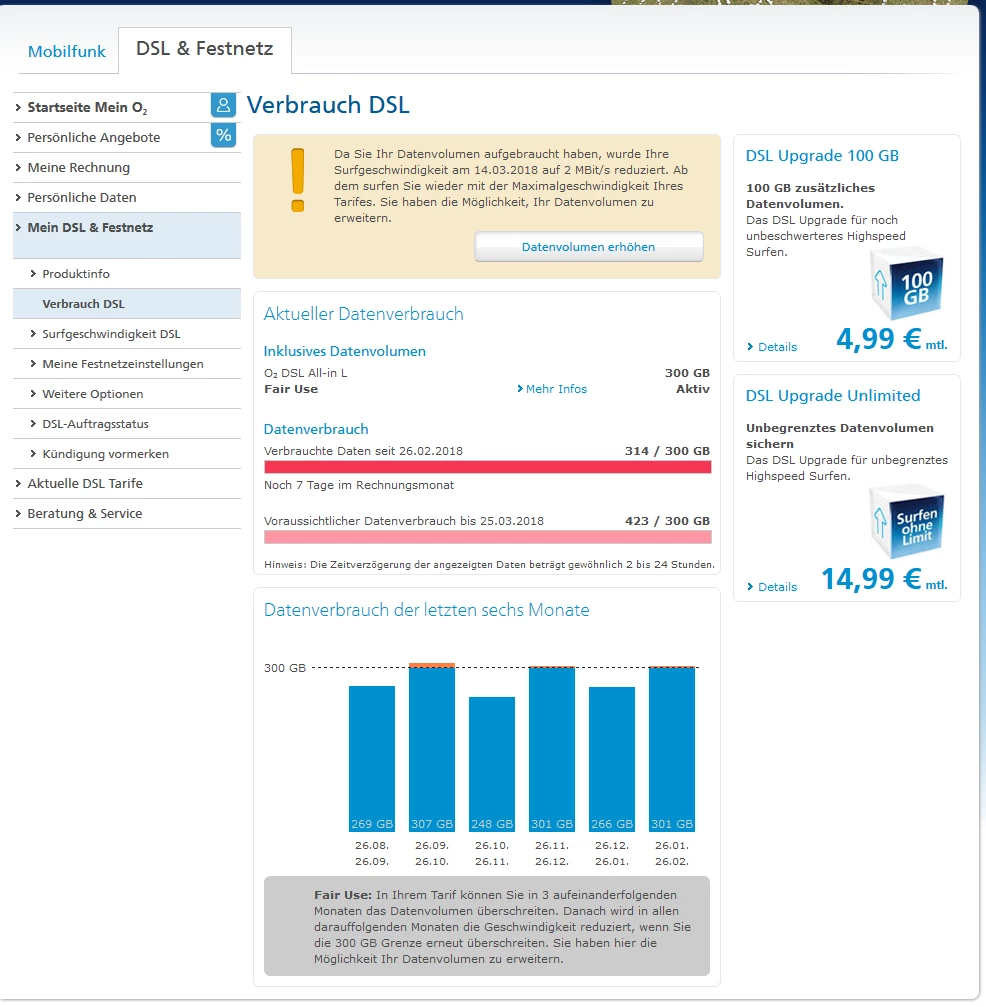Click the Aktiv status text
Image resolution: width=986 pixels, height=1007 pixels.
point(692,389)
